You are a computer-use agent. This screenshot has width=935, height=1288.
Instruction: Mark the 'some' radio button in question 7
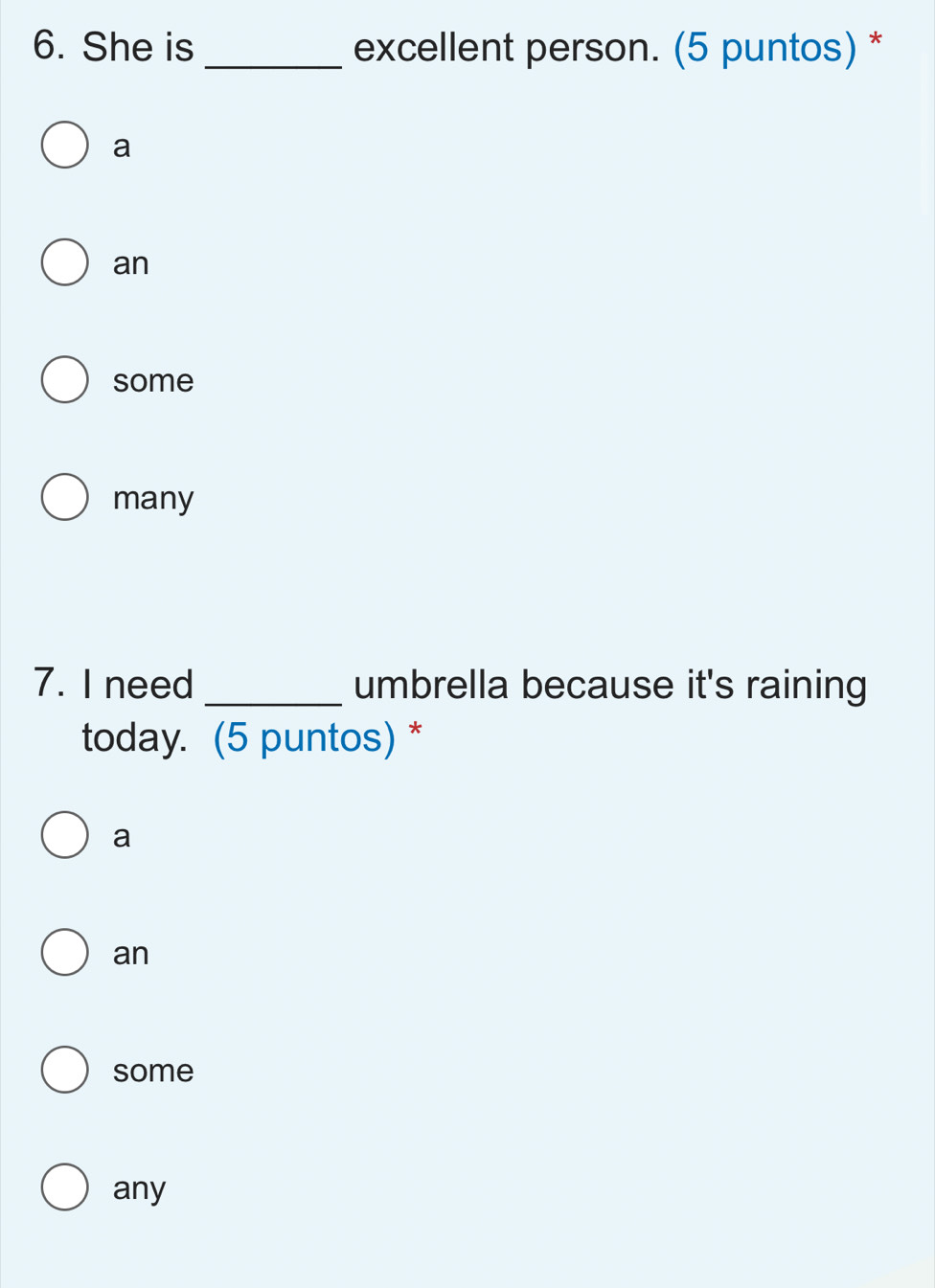(x=64, y=1070)
